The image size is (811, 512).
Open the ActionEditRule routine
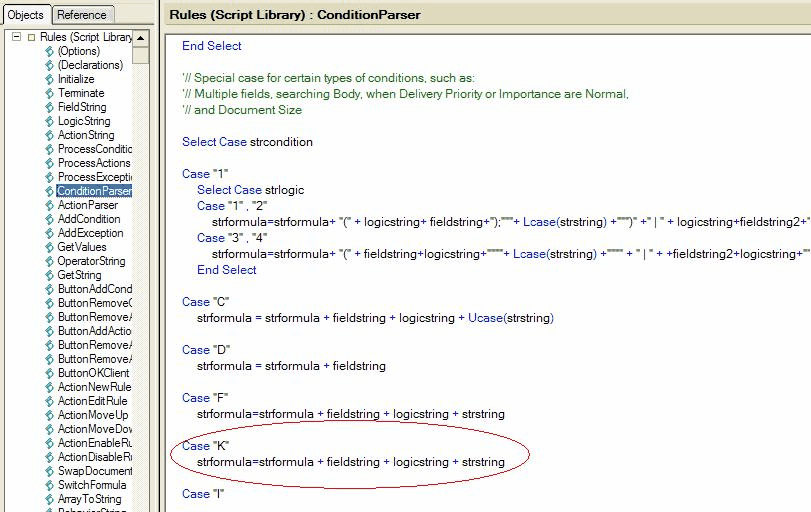(x=92, y=400)
